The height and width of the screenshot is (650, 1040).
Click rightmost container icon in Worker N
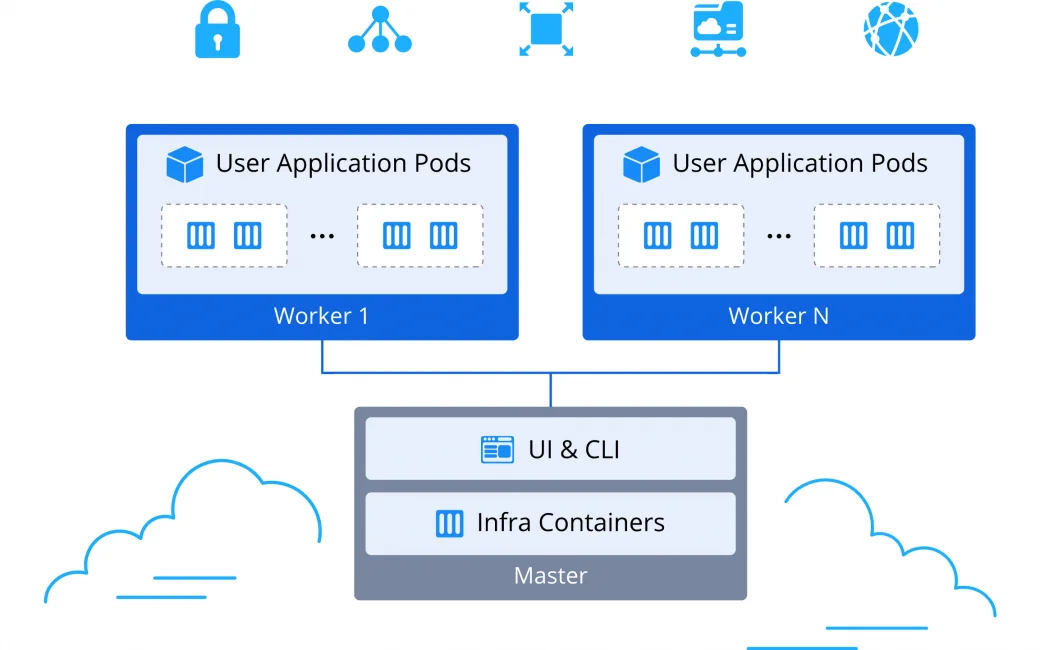click(900, 236)
